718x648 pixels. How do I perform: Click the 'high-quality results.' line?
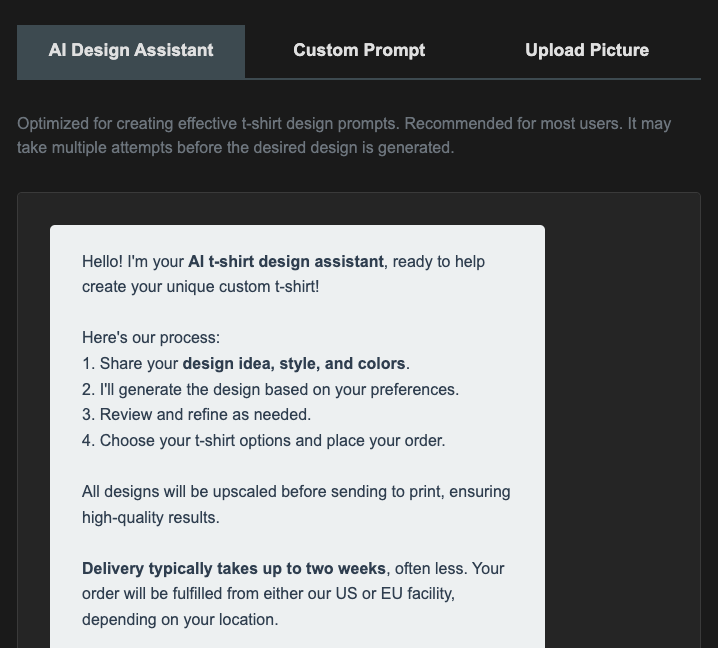(150, 518)
